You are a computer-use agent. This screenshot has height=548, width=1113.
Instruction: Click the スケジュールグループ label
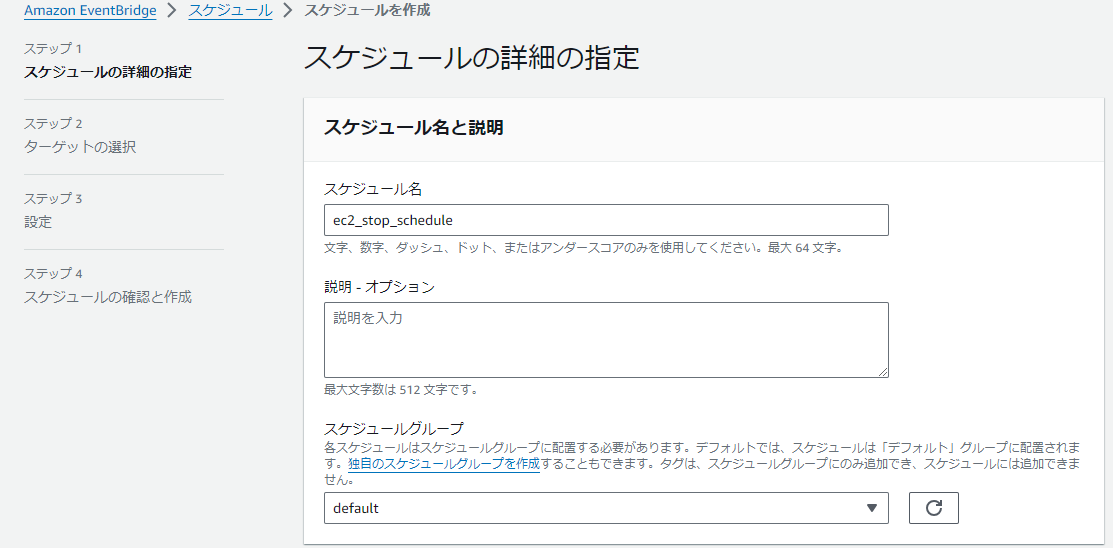click(x=394, y=429)
